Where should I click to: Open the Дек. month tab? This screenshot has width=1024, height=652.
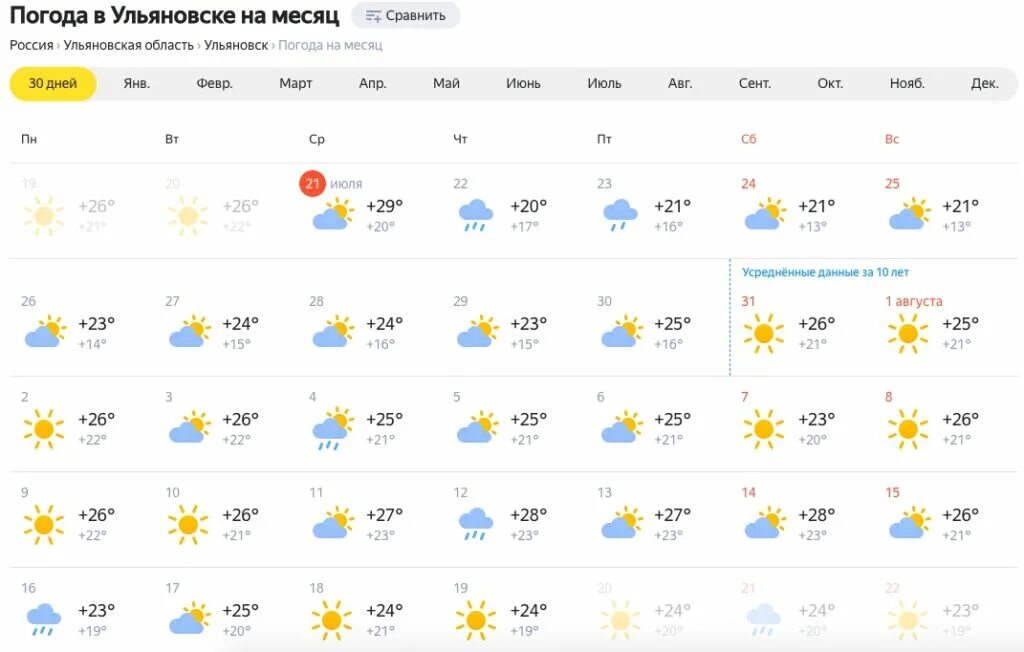coord(984,84)
